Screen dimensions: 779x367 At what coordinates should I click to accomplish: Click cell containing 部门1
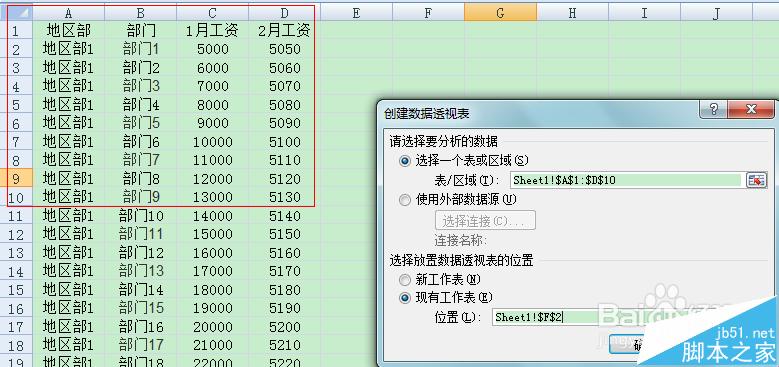pos(141,49)
